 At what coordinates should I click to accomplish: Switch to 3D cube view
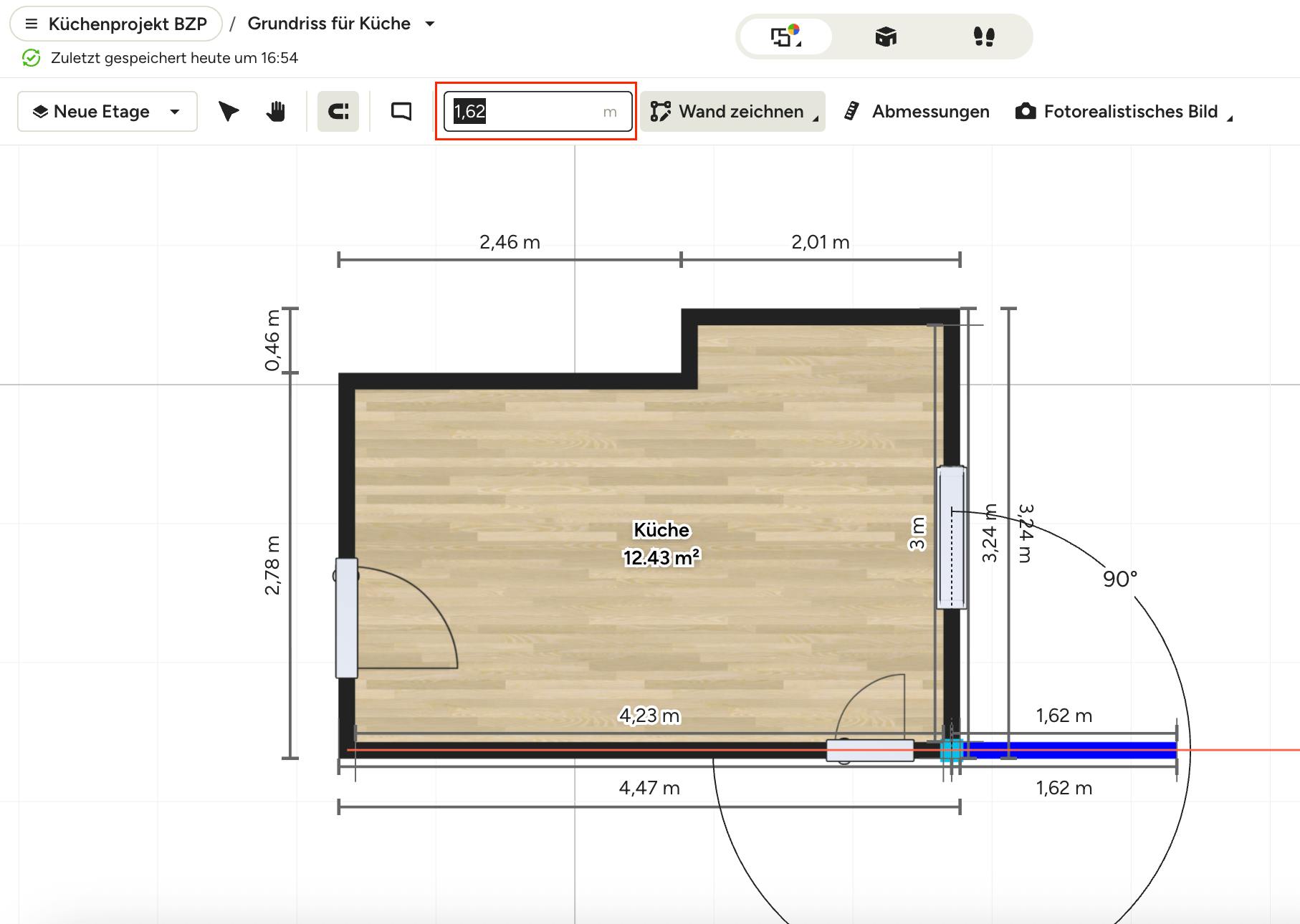[x=886, y=37]
